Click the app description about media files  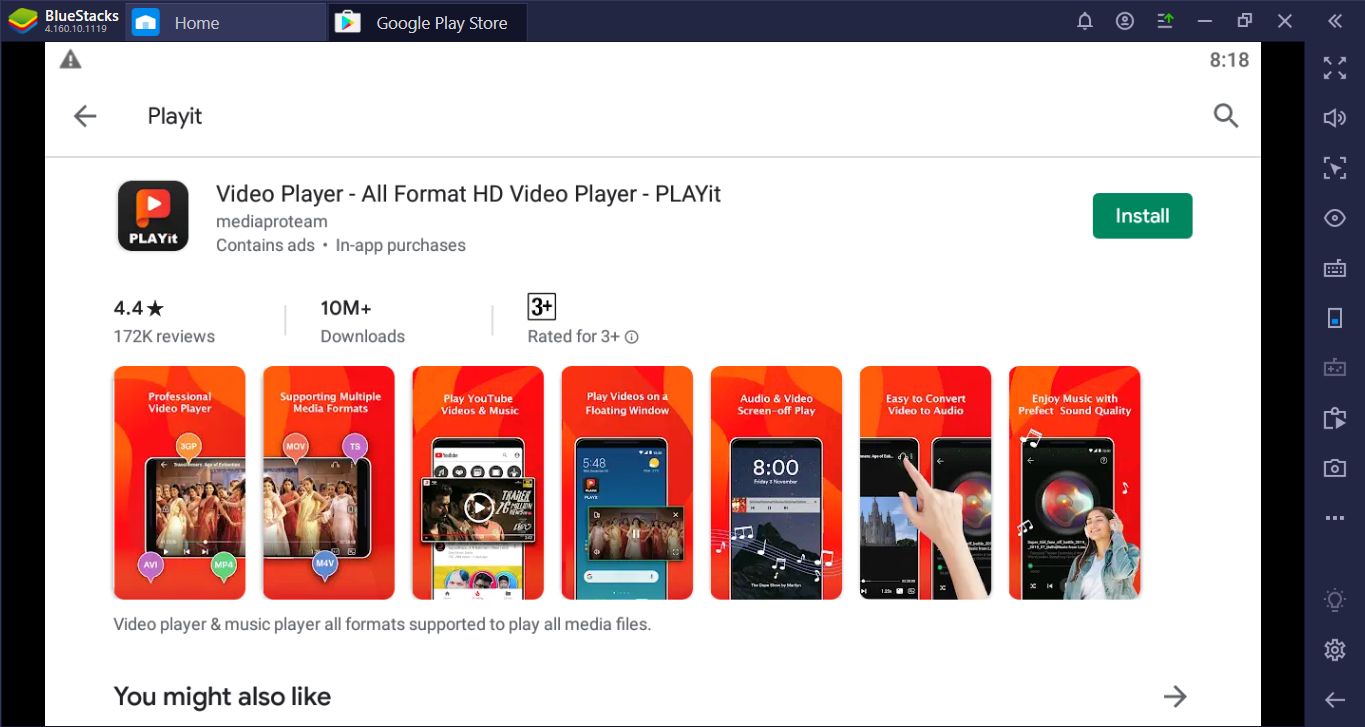pos(382,624)
